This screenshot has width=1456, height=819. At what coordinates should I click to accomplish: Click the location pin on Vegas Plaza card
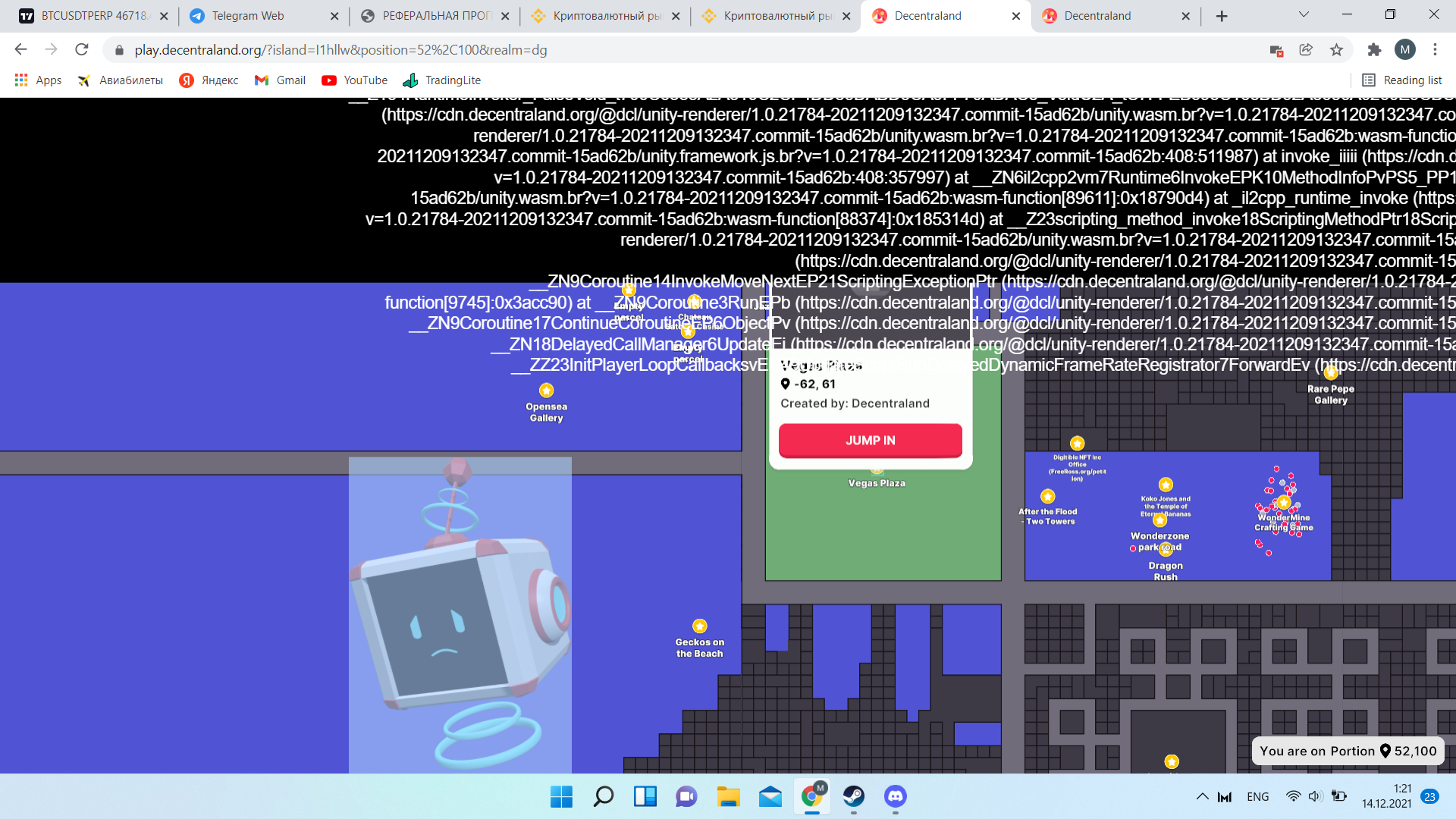point(786,384)
